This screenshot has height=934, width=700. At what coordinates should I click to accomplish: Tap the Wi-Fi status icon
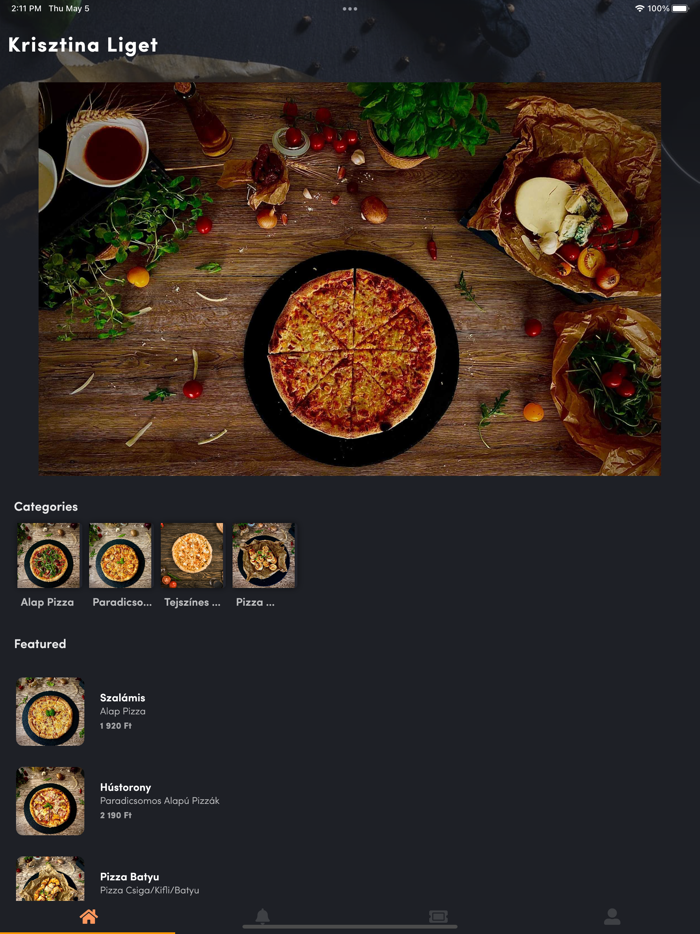click(x=639, y=8)
